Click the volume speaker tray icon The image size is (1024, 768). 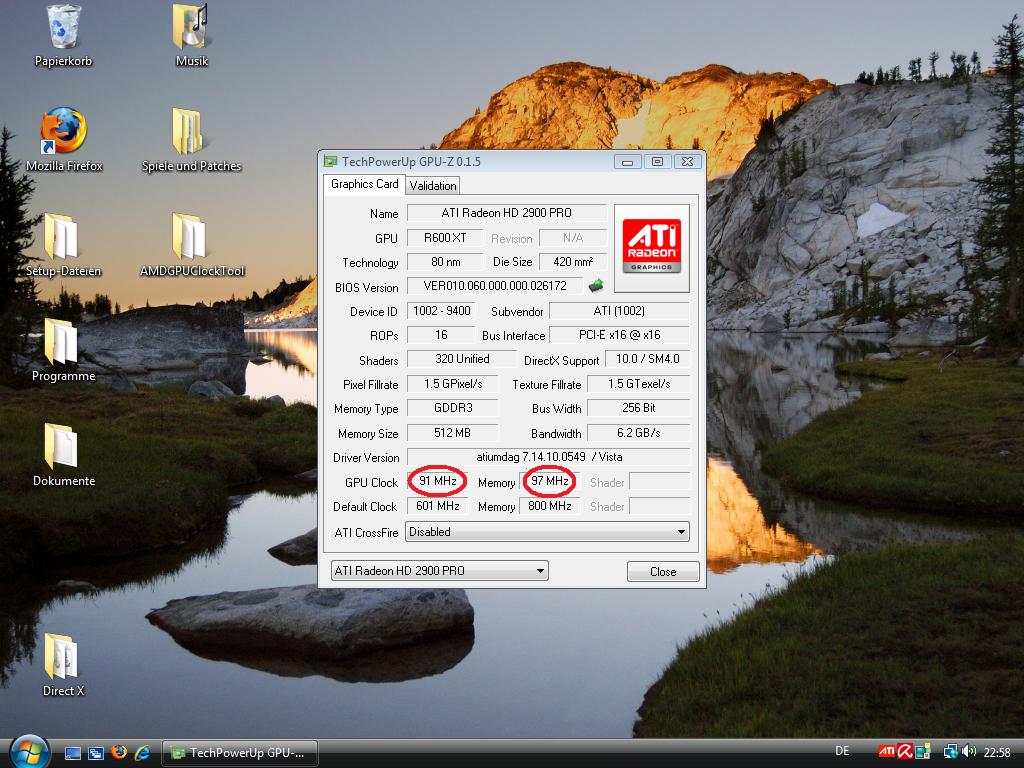(x=969, y=752)
